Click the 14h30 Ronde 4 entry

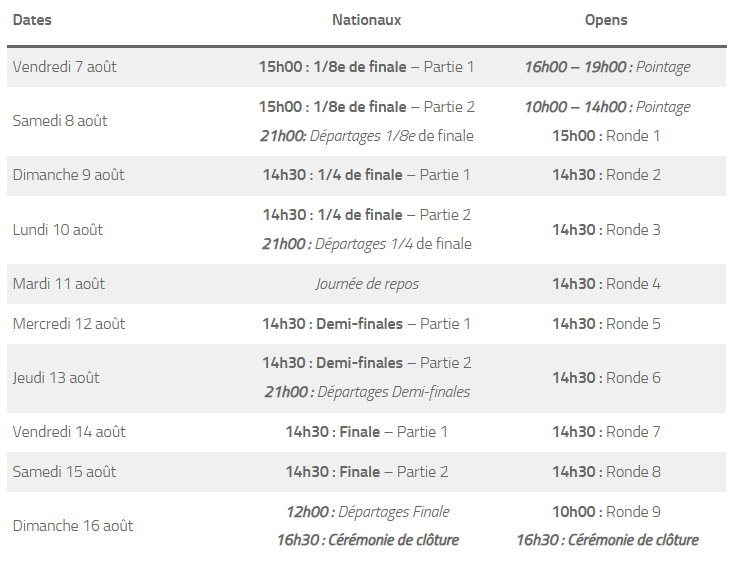(606, 284)
